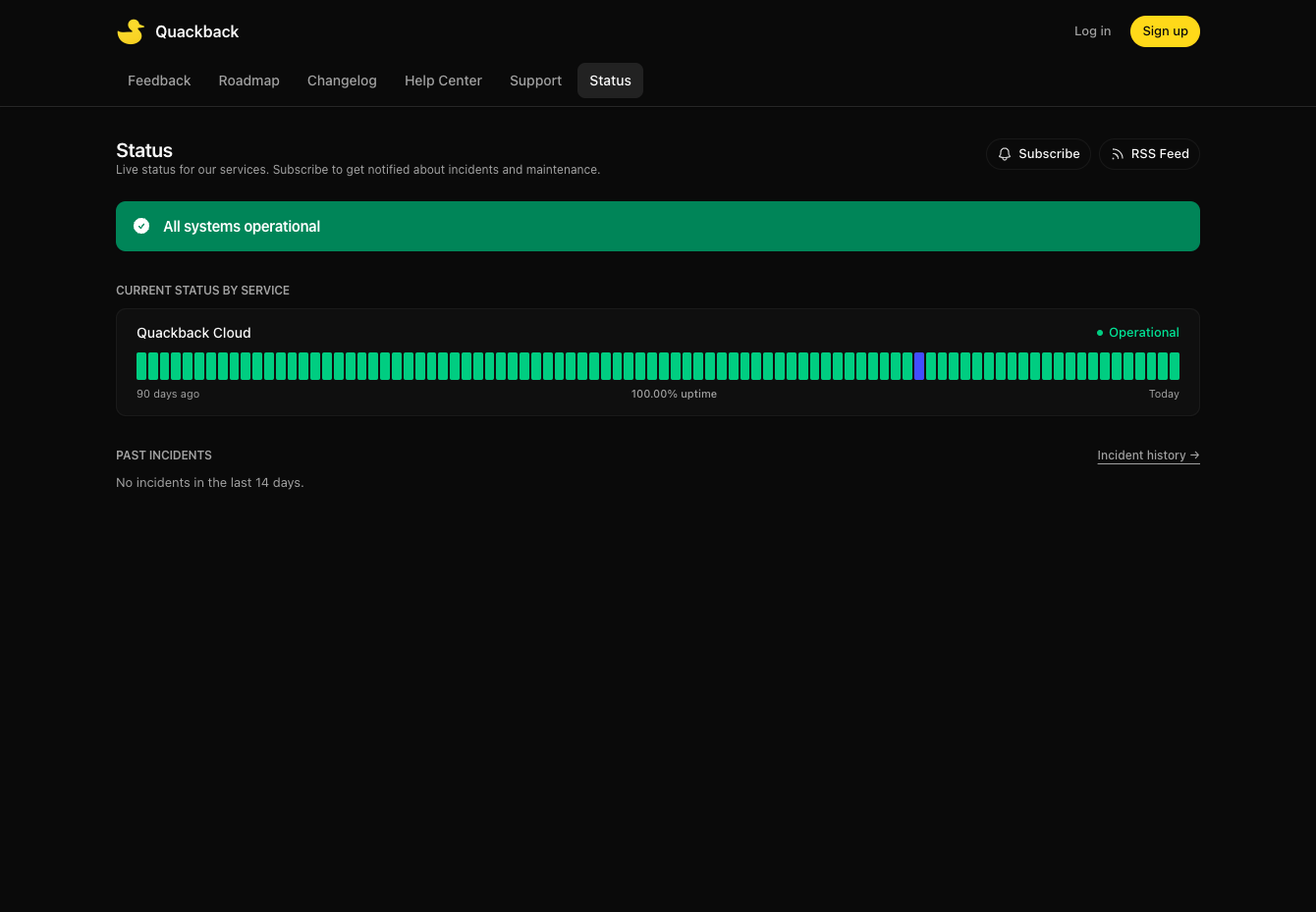Click the '90 days ago' label
This screenshot has height=912, width=1316.
168,394
